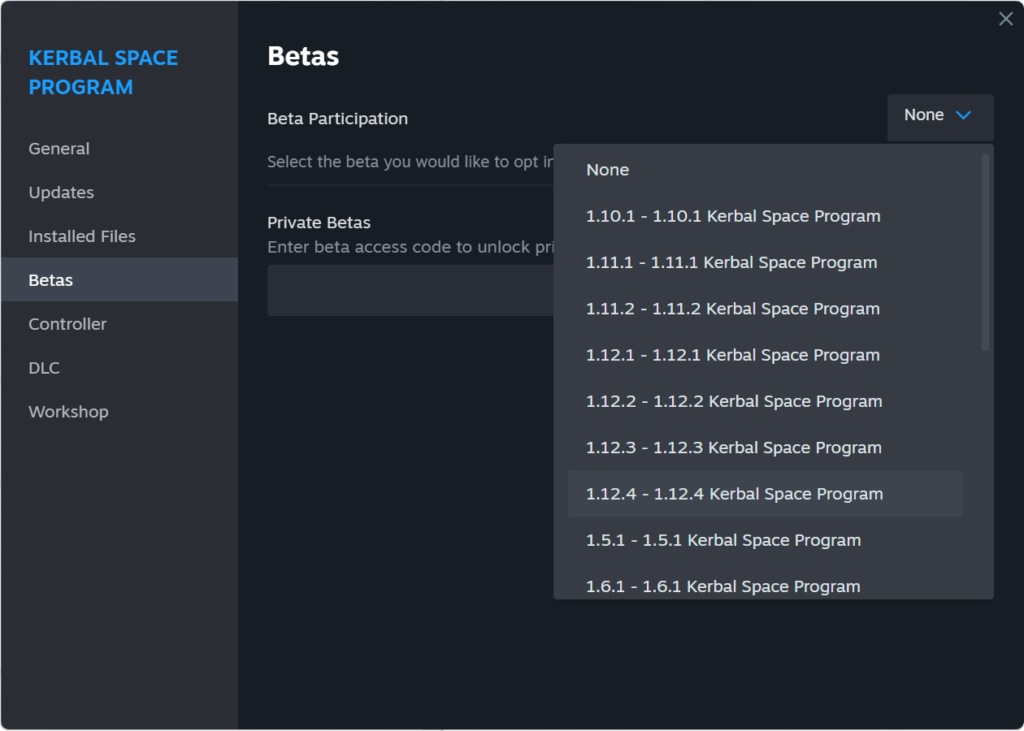Open the Workshop tab
Image resolution: width=1024 pixels, height=731 pixels.
point(120,412)
